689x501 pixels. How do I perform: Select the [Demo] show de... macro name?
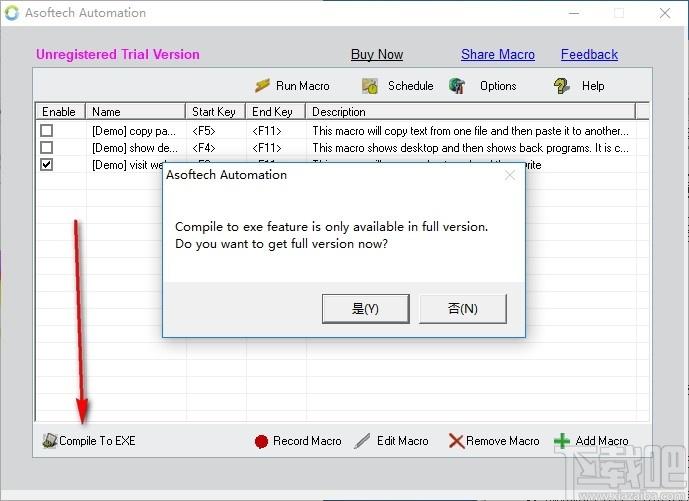[x=134, y=148]
